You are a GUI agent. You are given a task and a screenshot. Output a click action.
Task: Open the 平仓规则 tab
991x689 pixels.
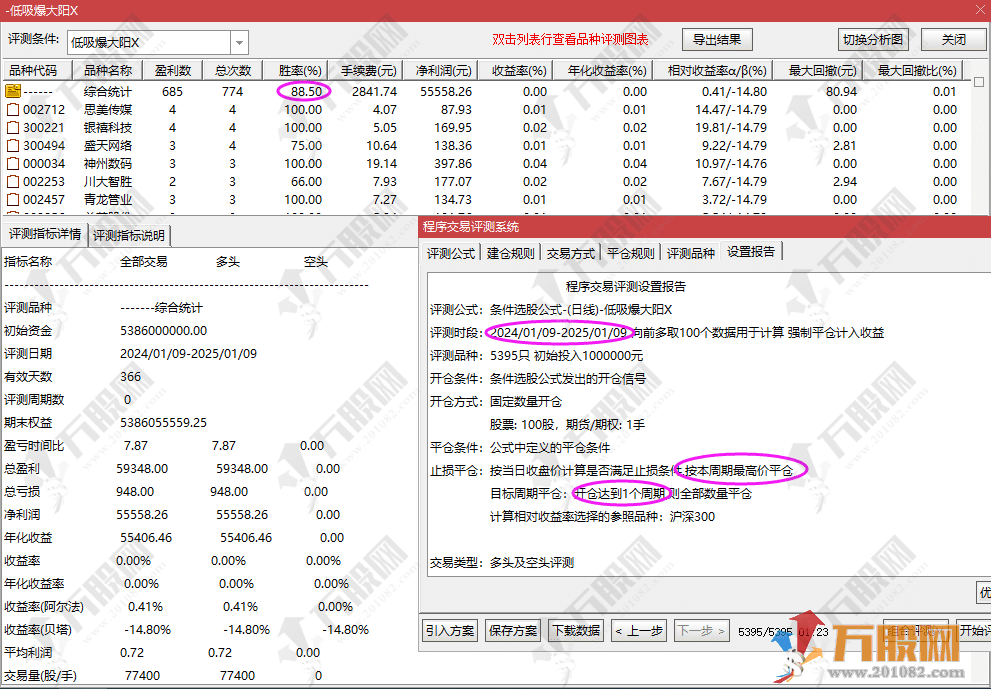[631, 253]
